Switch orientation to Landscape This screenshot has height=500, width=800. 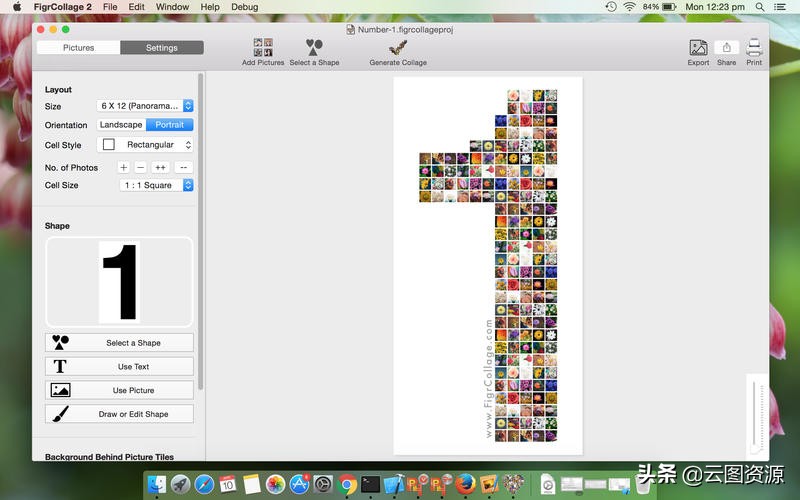pyautogui.click(x=121, y=125)
